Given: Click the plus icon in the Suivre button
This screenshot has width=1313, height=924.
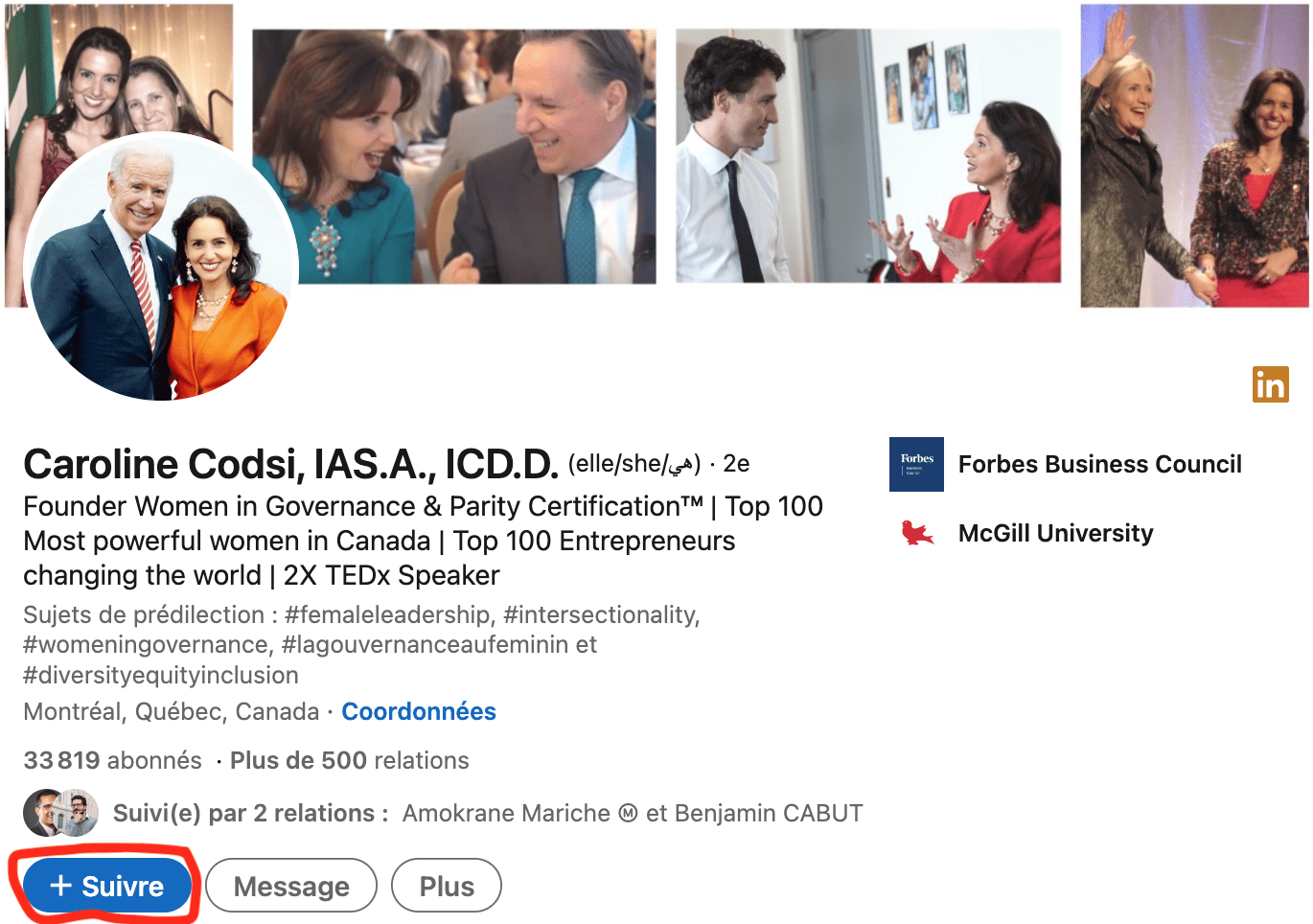Looking at the screenshot, I should pyautogui.click(x=61, y=886).
